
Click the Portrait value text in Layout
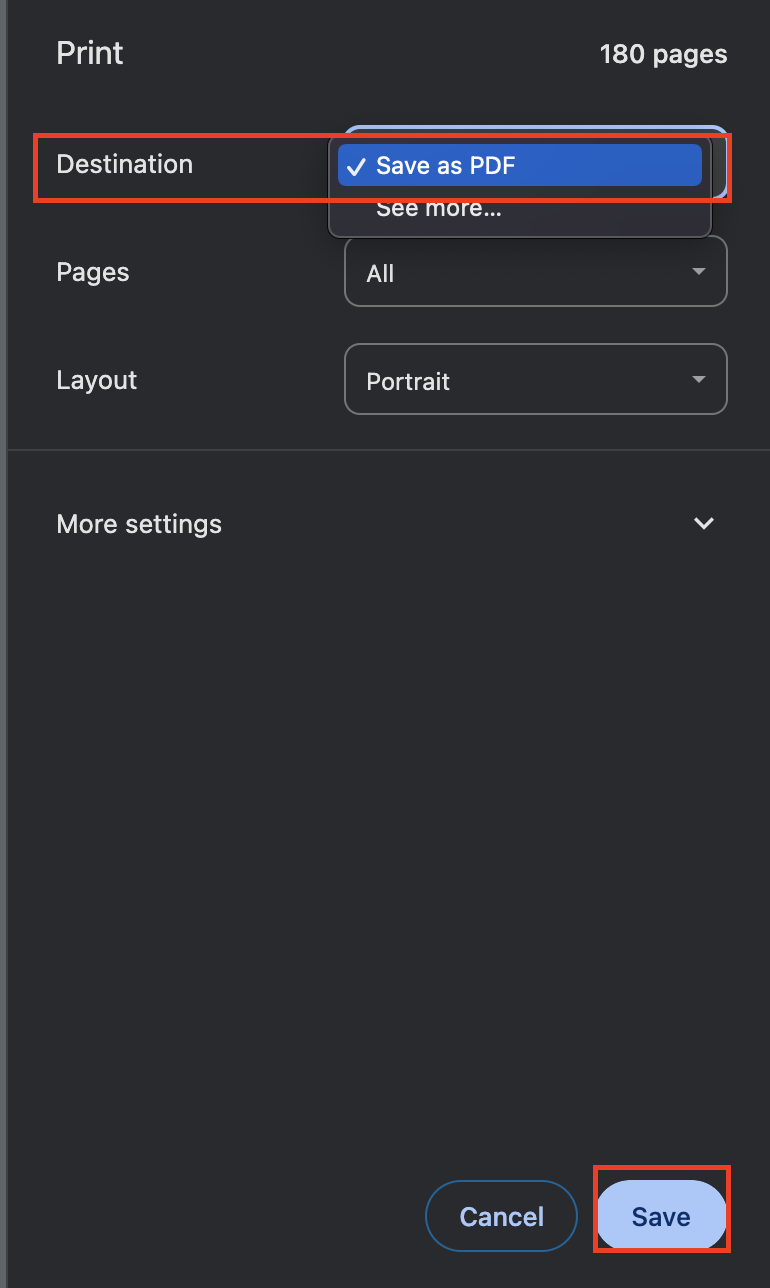pyautogui.click(x=408, y=381)
